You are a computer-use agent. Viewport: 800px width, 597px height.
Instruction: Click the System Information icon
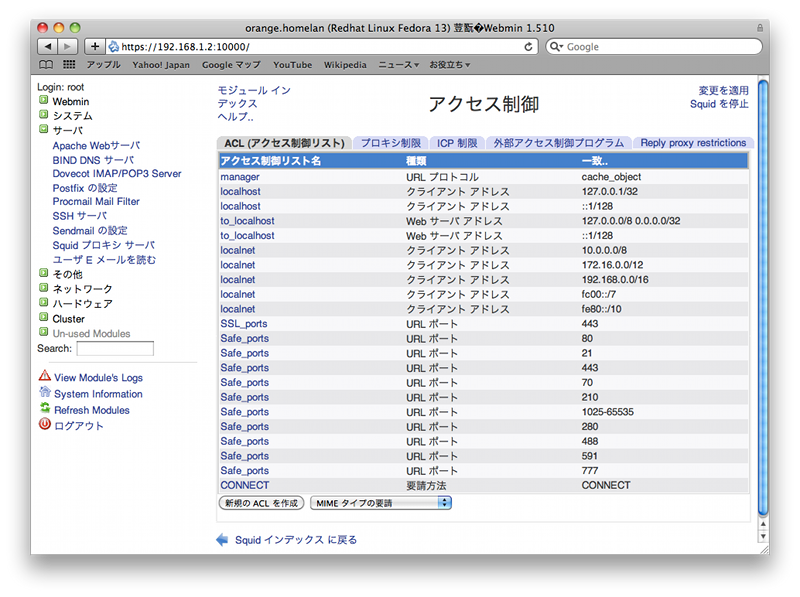(44, 393)
